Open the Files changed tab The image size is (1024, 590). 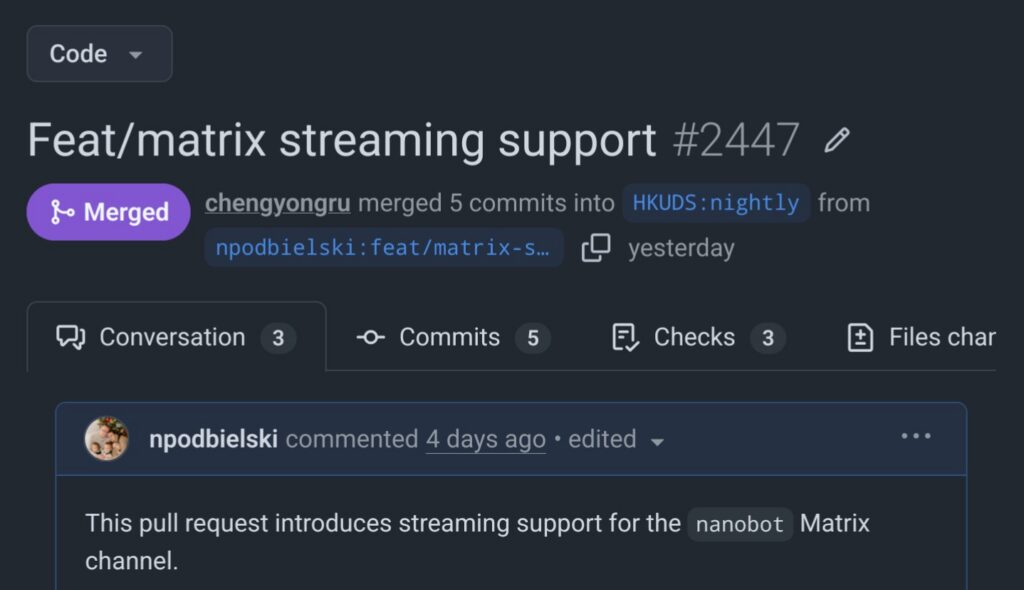coord(940,338)
